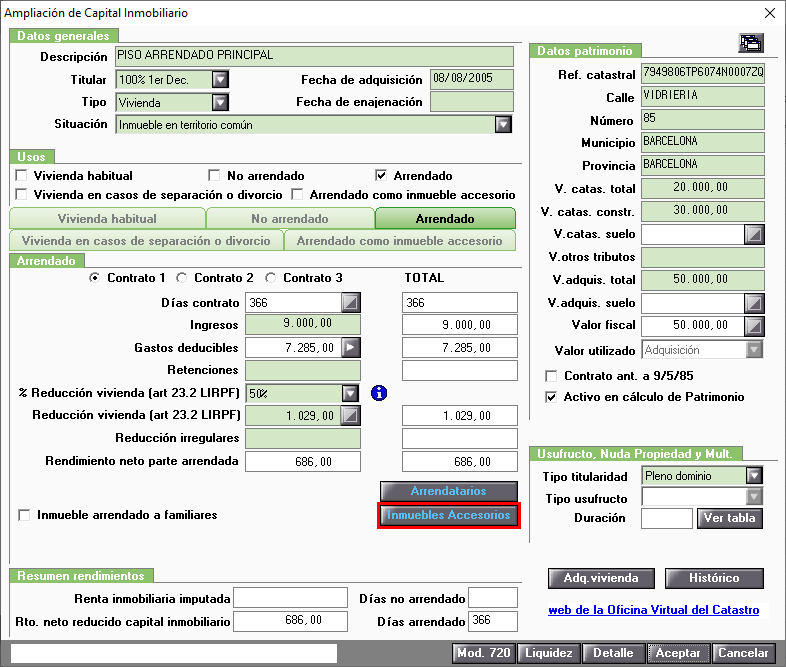Open the Tipo Vivienda dropdown
This screenshot has height=667, width=786.
(221, 102)
